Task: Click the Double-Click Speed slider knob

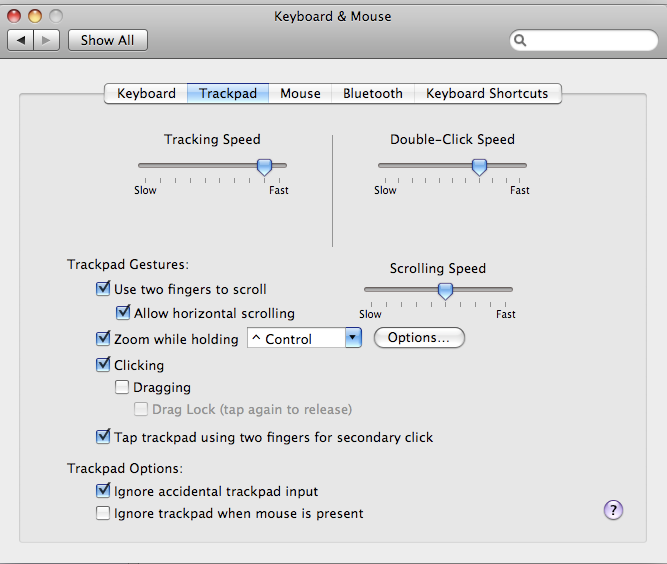Action: 479,167
